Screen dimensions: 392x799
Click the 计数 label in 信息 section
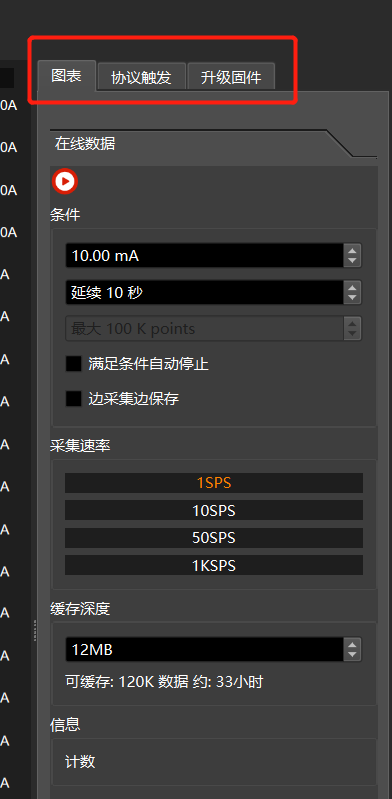click(x=80, y=762)
